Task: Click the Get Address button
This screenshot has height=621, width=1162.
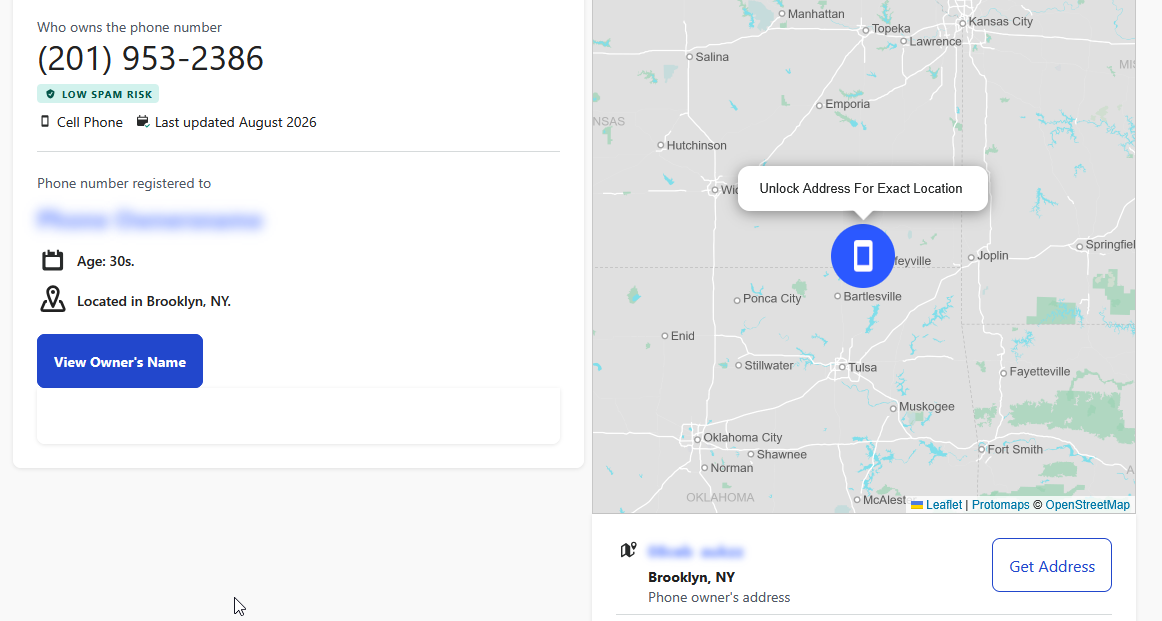Action: click(x=1052, y=565)
